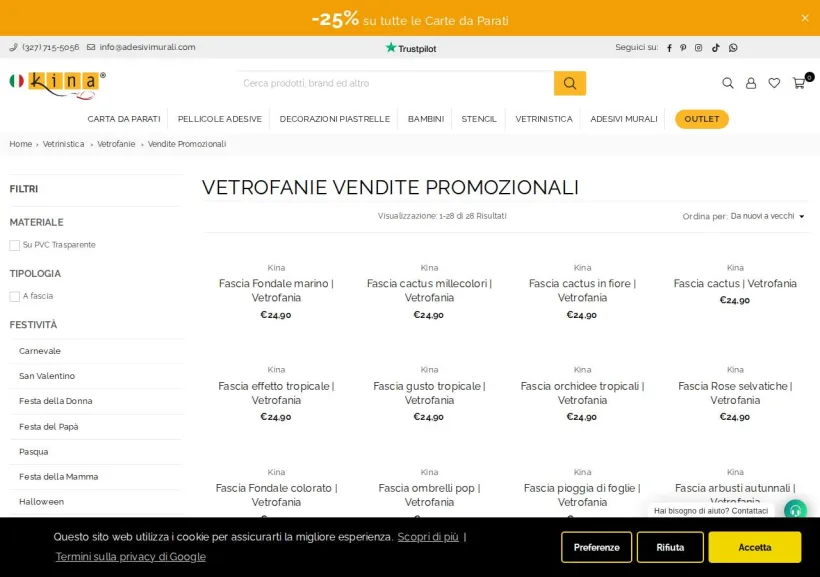The width and height of the screenshot is (820, 577).
Task: Open the Stencil menu
Action: [x=479, y=119]
